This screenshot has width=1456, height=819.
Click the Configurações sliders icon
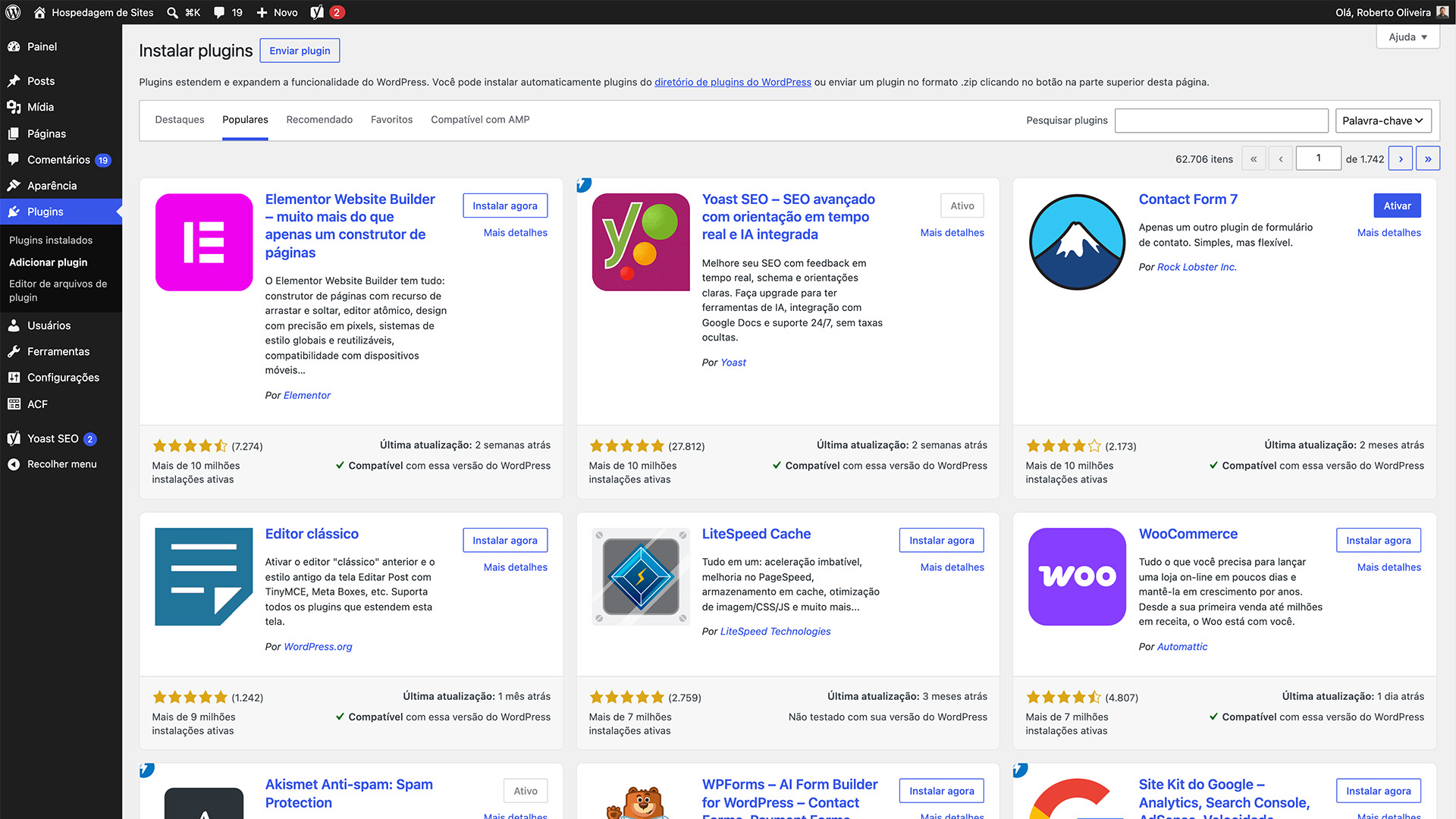(x=14, y=378)
